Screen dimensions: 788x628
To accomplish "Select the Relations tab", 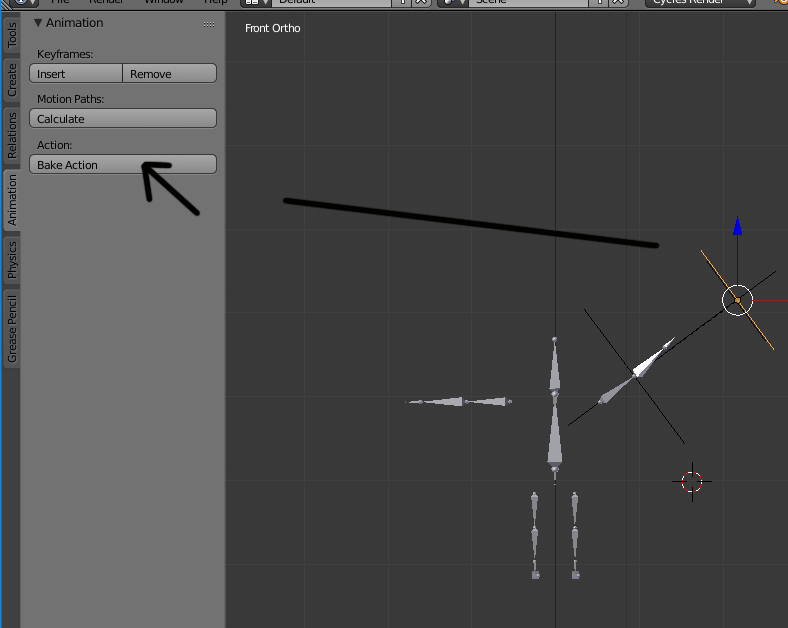I will point(12,135).
